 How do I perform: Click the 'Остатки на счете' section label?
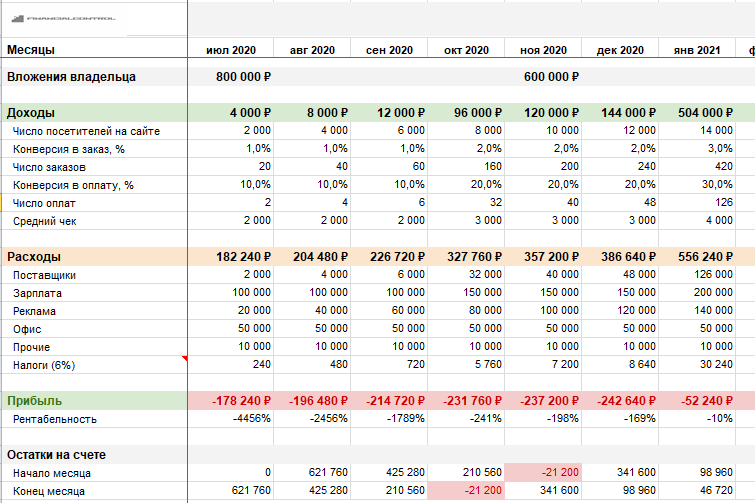coord(56,455)
